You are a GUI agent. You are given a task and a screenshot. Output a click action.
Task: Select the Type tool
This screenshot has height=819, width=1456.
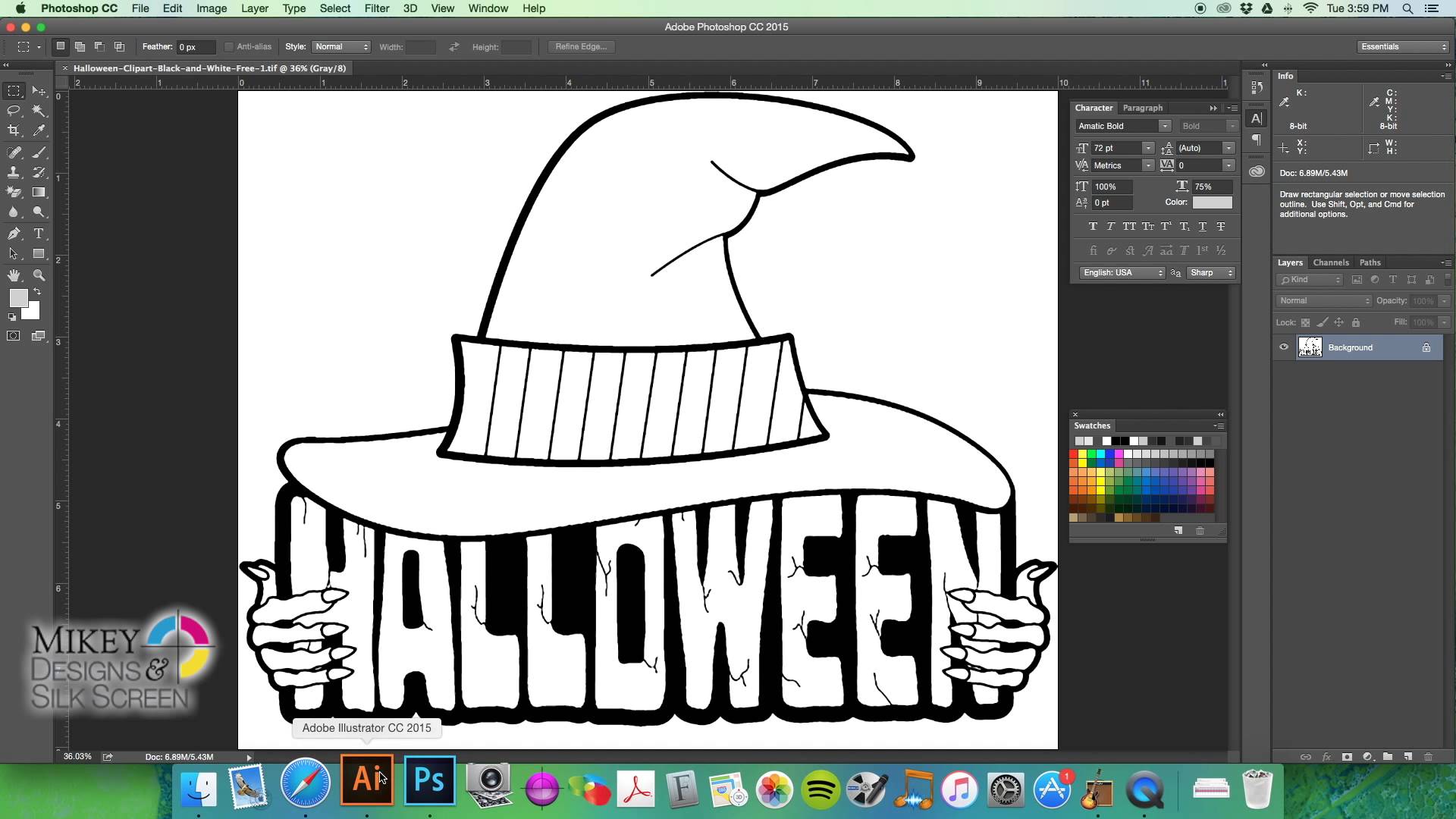38,233
